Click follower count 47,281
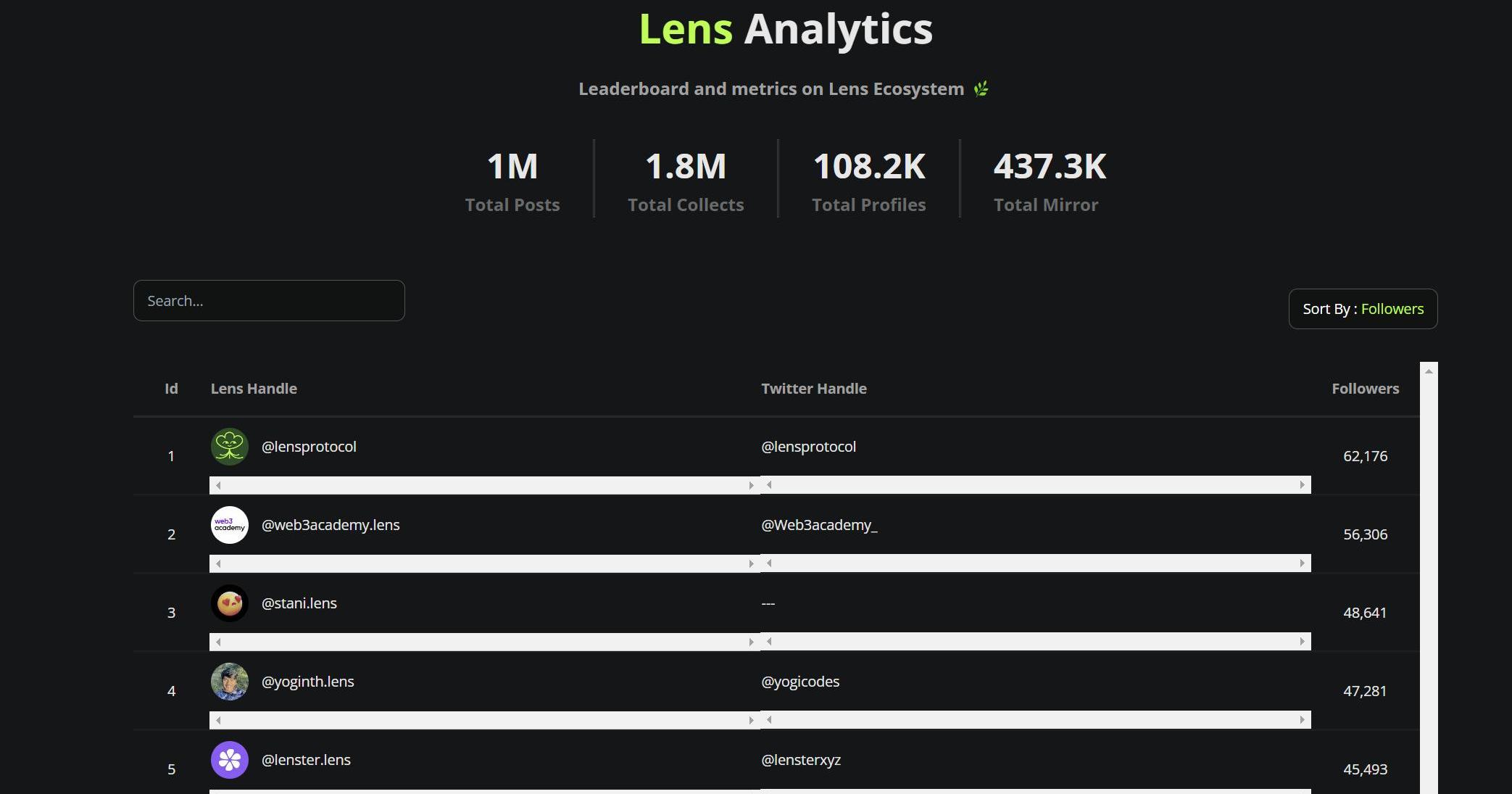The height and width of the screenshot is (794, 1512). 1365,691
